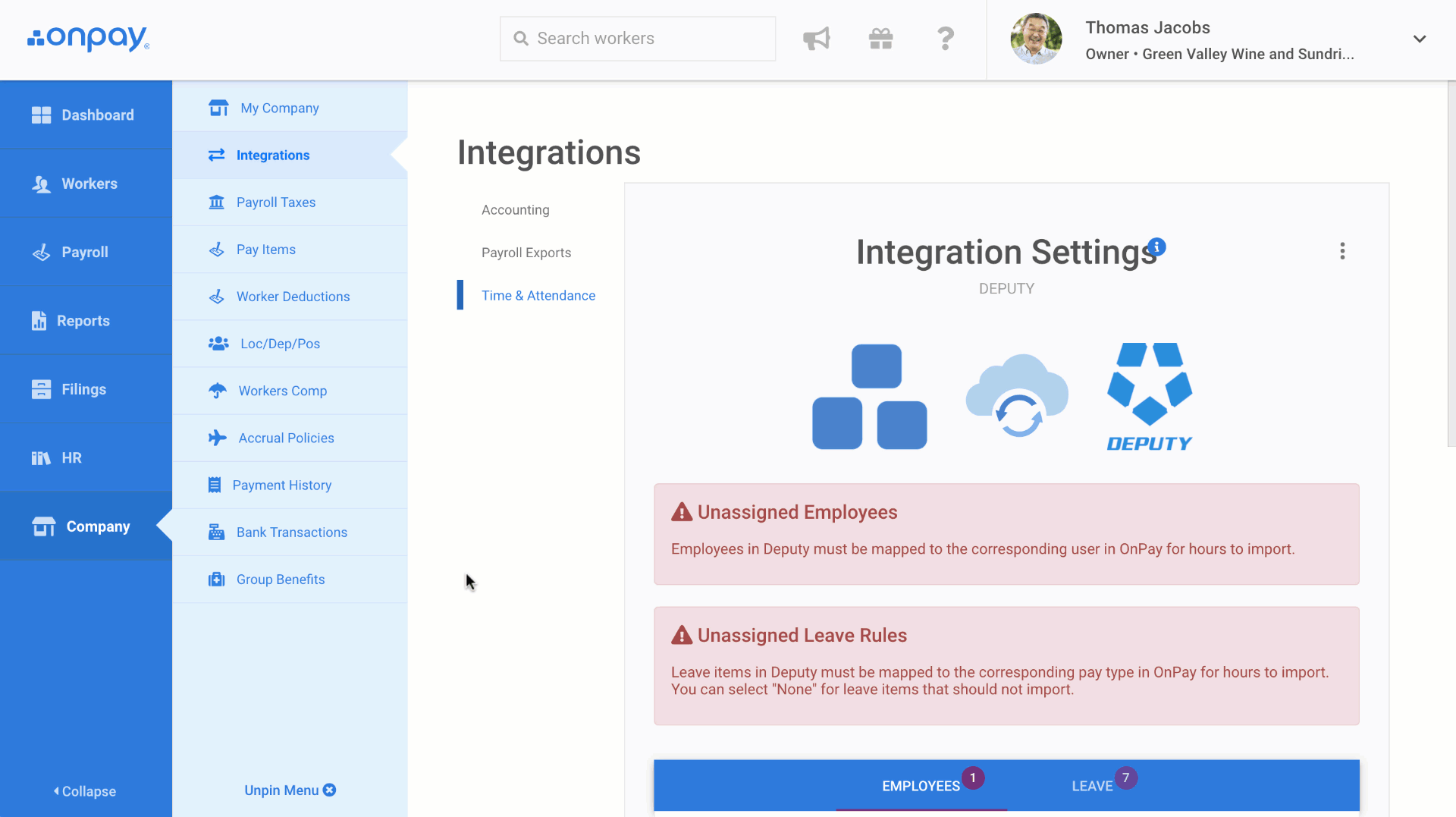Image resolution: width=1456 pixels, height=817 pixels.
Task: Click the OnPay logo
Action: coord(88,39)
